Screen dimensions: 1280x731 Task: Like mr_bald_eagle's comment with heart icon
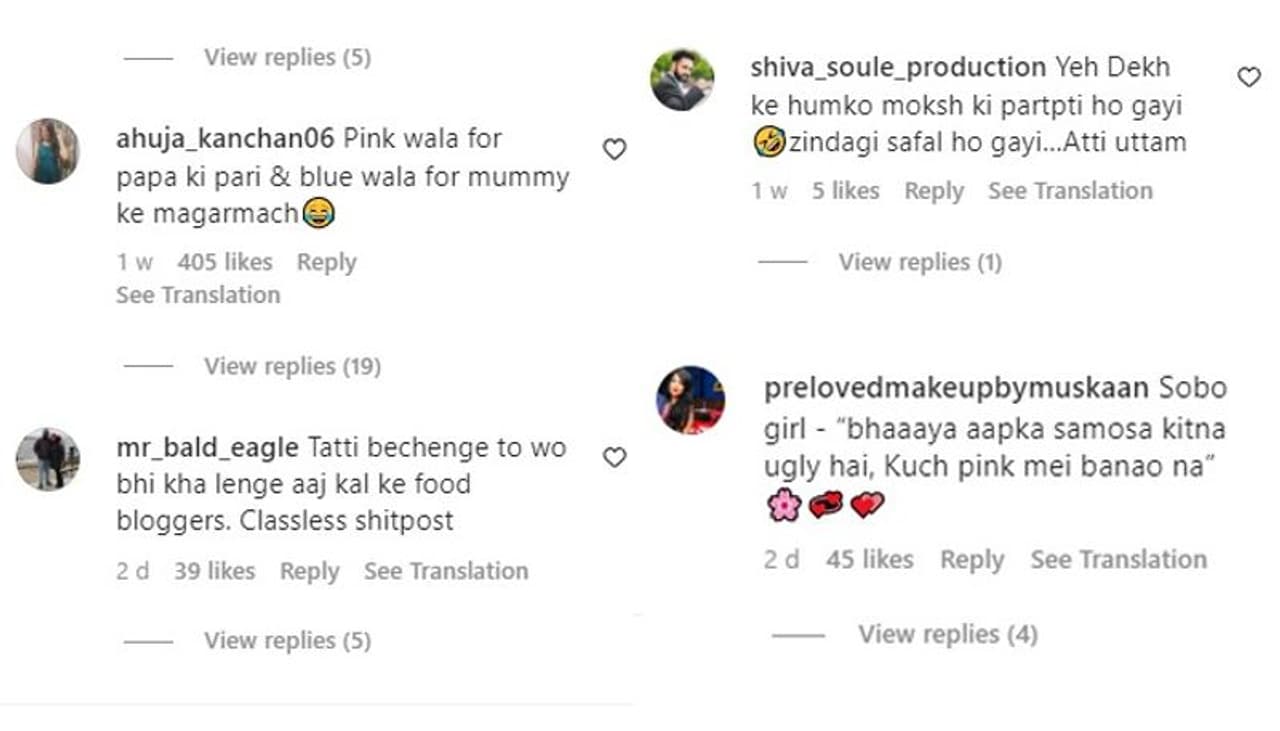(614, 458)
